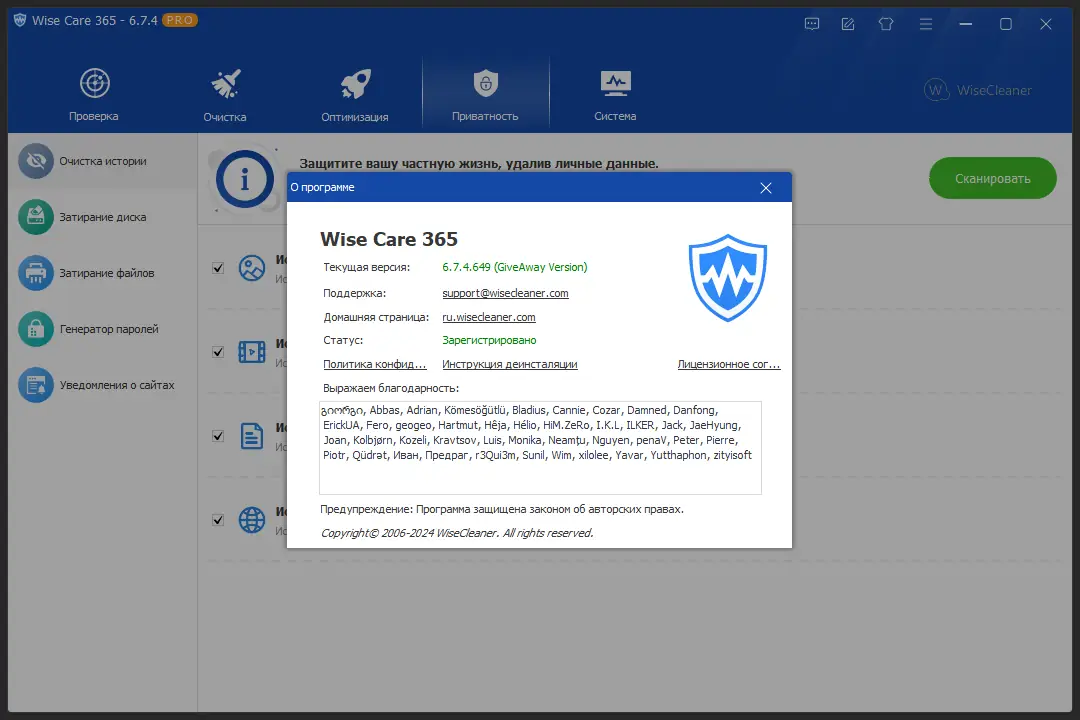Open the hamburger menu icon in the title bar

(x=926, y=24)
